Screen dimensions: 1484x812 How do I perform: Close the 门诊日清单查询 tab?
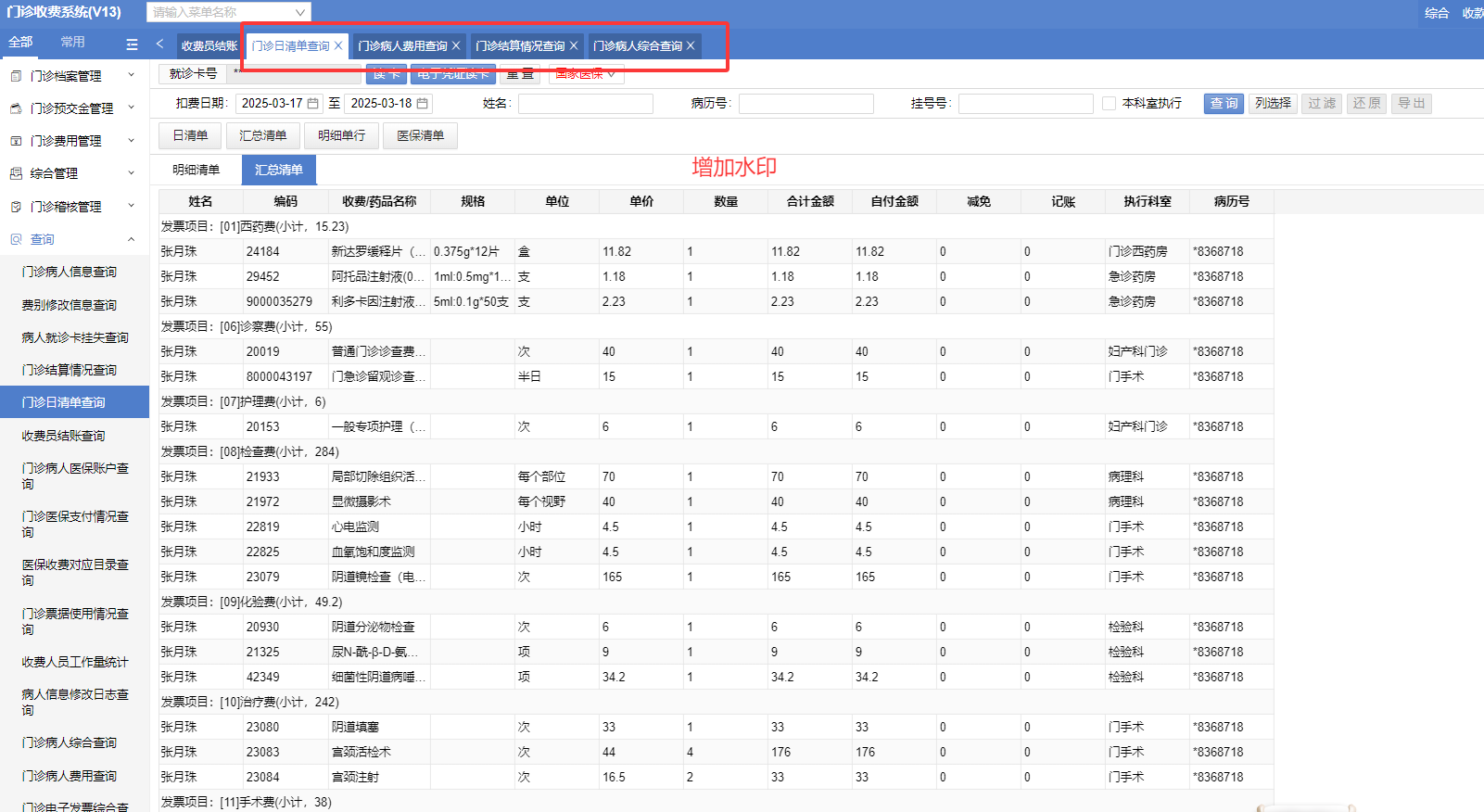[x=338, y=45]
